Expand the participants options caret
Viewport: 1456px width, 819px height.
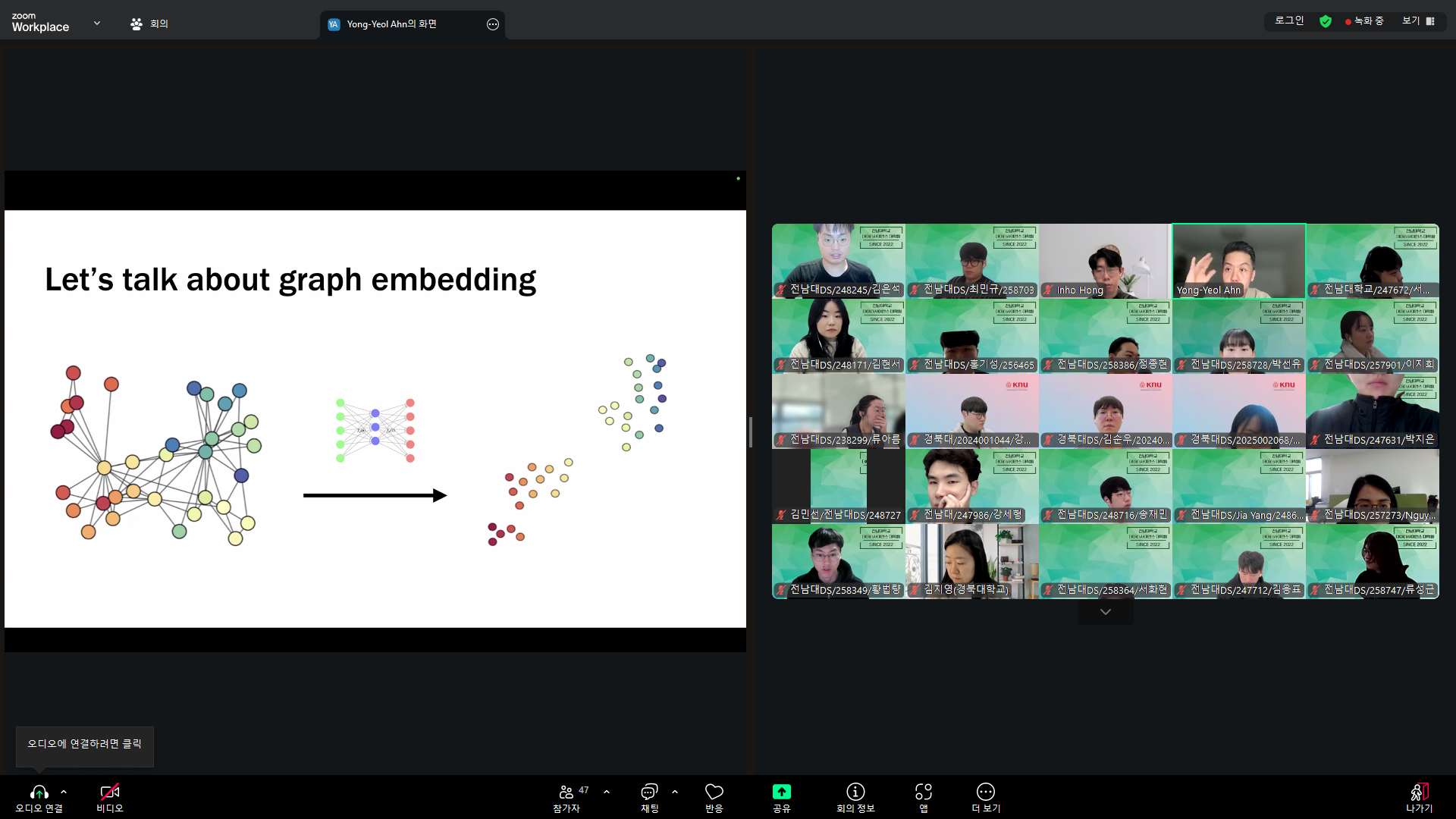[x=607, y=792]
